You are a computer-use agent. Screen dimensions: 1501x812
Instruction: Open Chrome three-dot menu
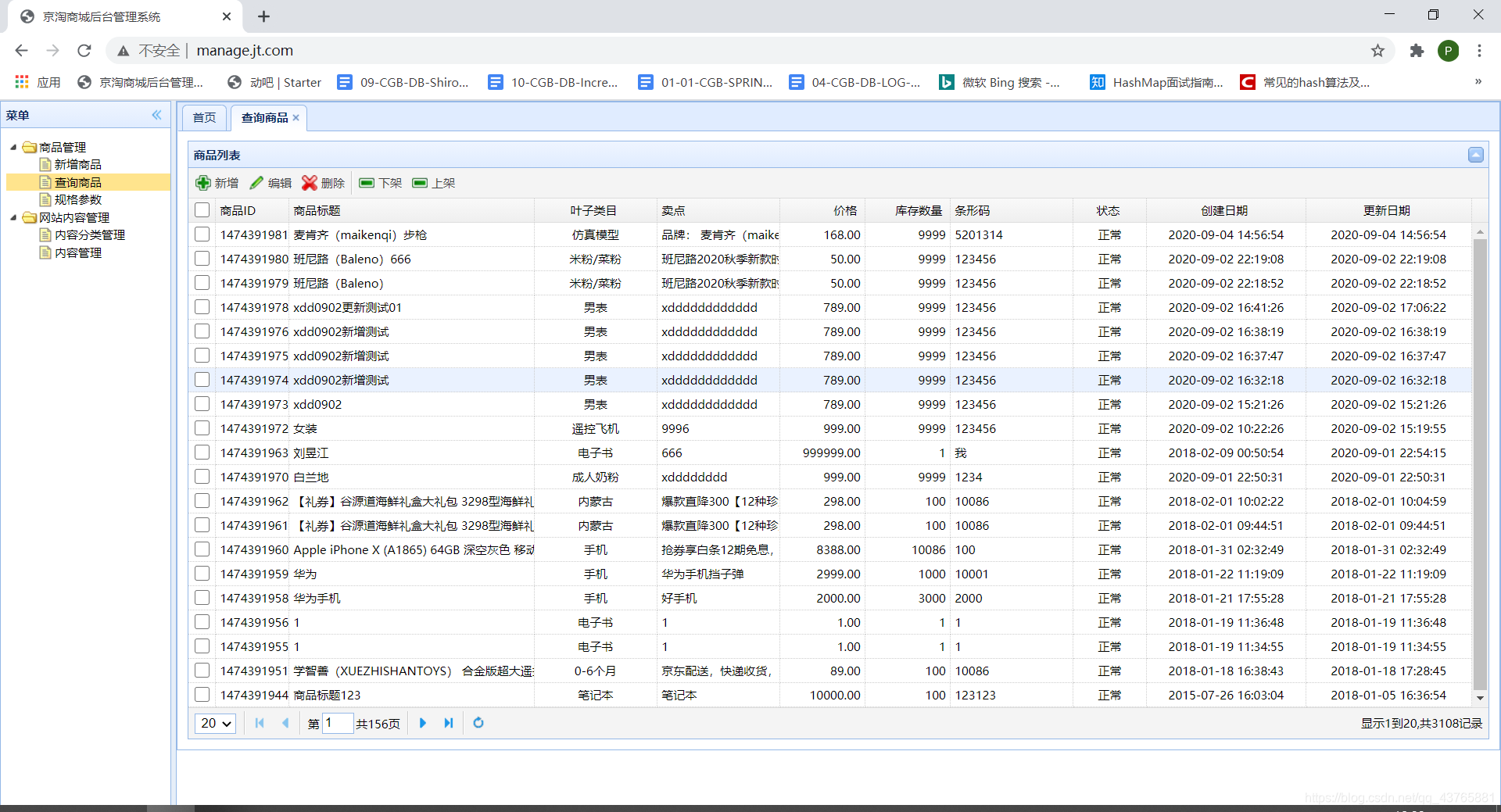click(x=1479, y=51)
